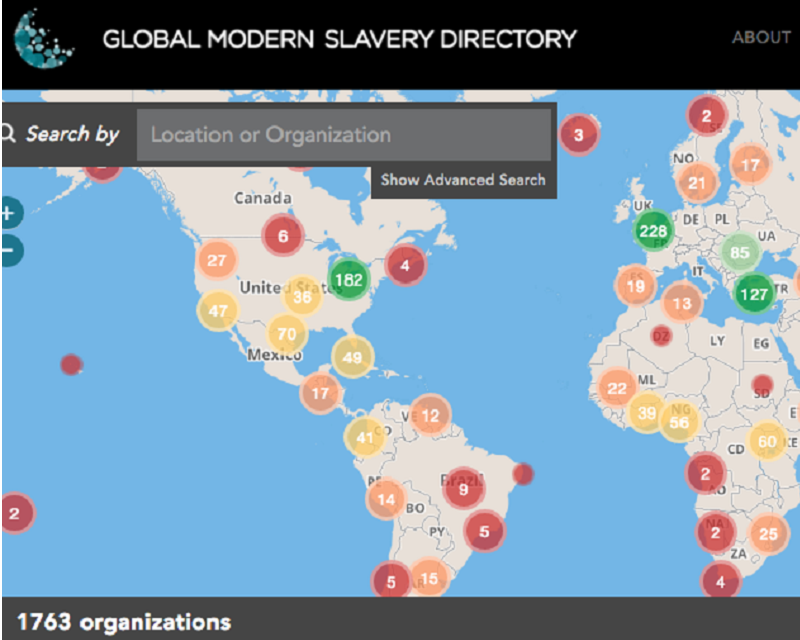
Task: Open the 70 cluster above Mexico
Action: [286, 334]
